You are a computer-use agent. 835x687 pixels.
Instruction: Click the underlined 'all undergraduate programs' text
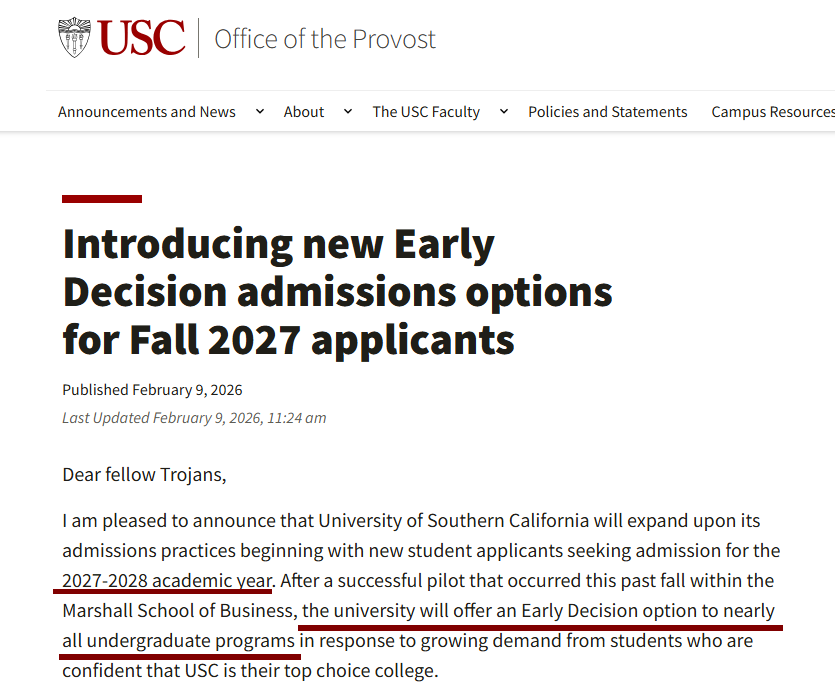[x=179, y=640]
